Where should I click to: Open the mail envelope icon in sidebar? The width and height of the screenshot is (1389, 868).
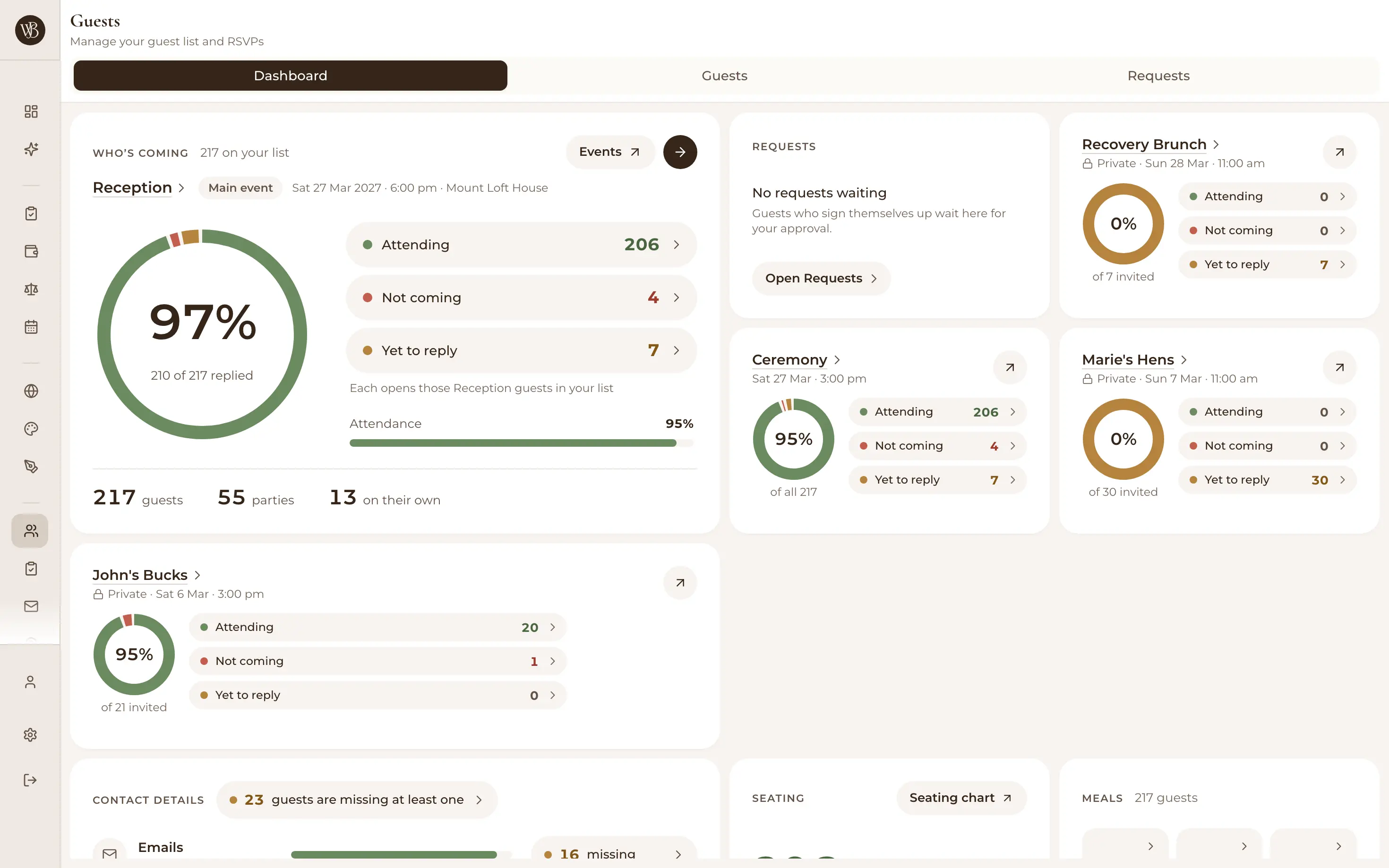pos(31,606)
